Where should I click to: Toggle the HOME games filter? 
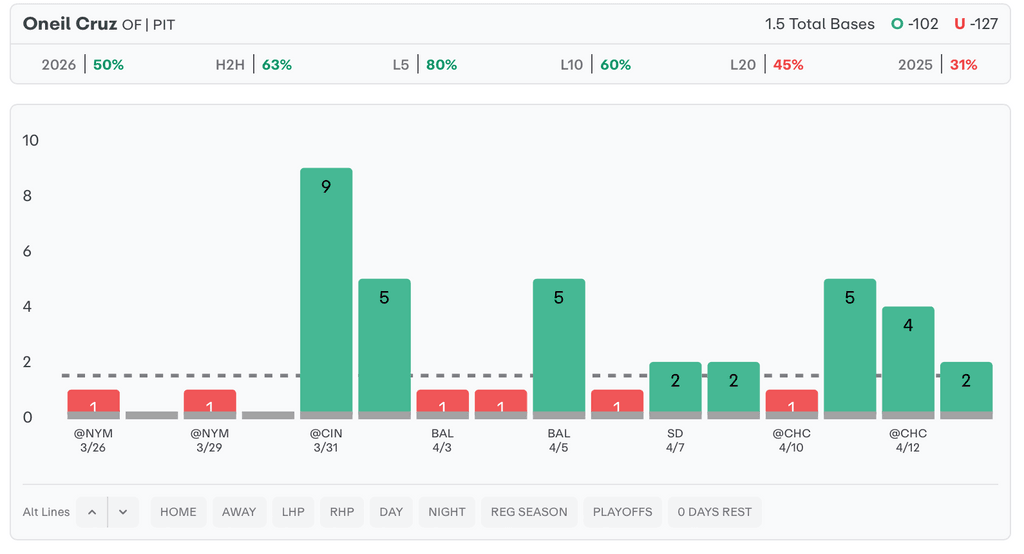178,512
